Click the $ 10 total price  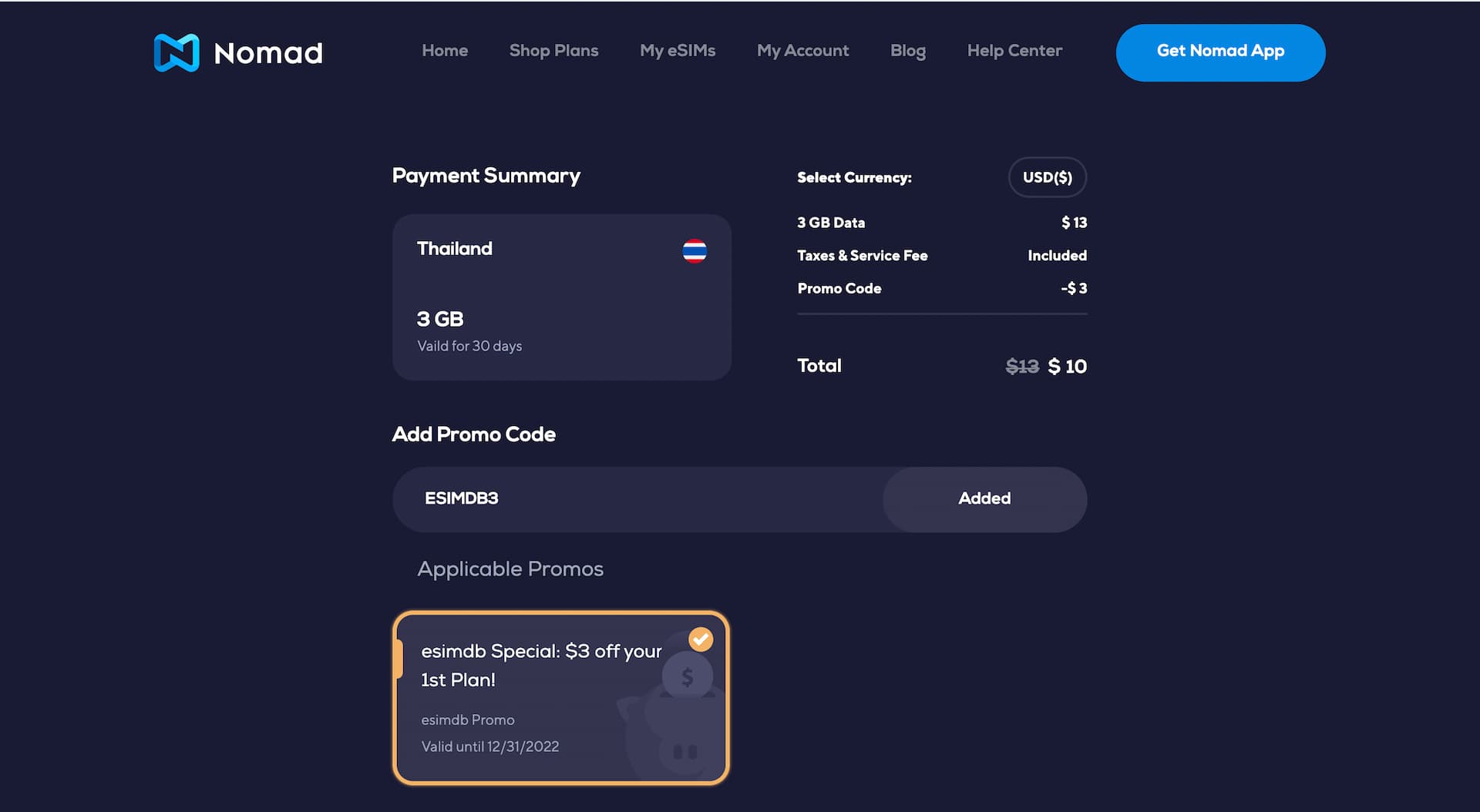[1067, 367]
